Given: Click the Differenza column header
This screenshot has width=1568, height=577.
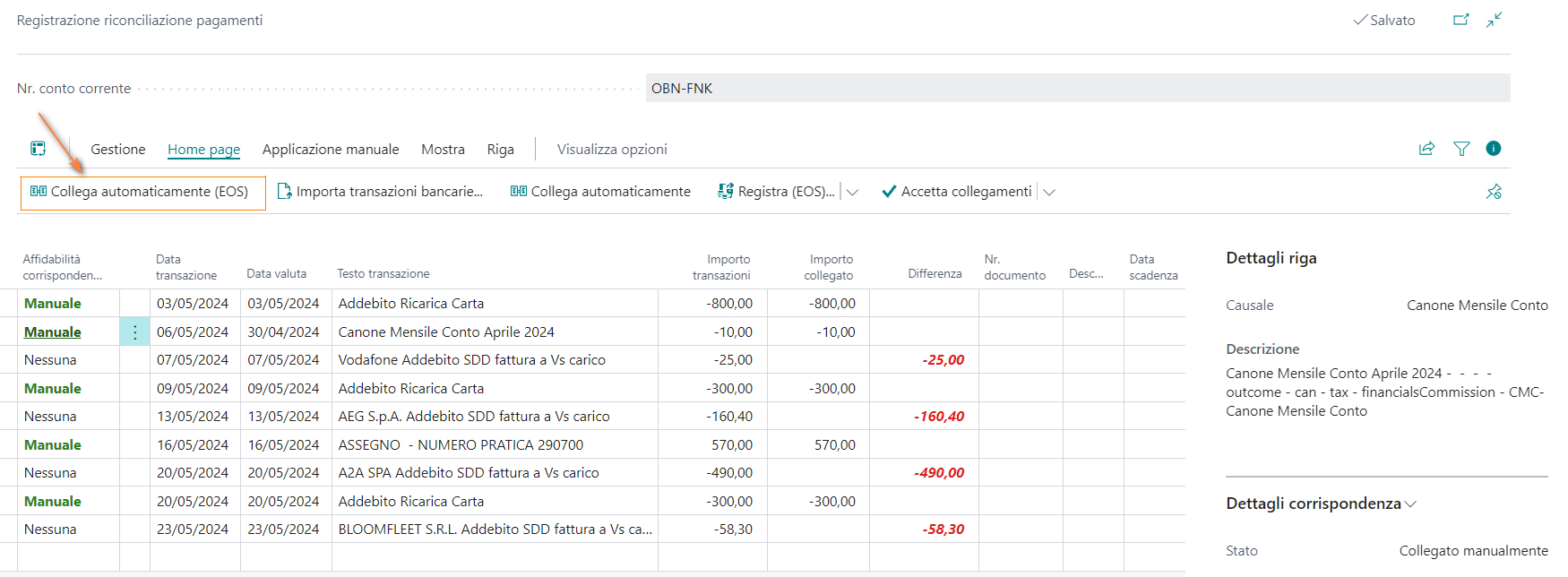Looking at the screenshot, I should coord(935,274).
